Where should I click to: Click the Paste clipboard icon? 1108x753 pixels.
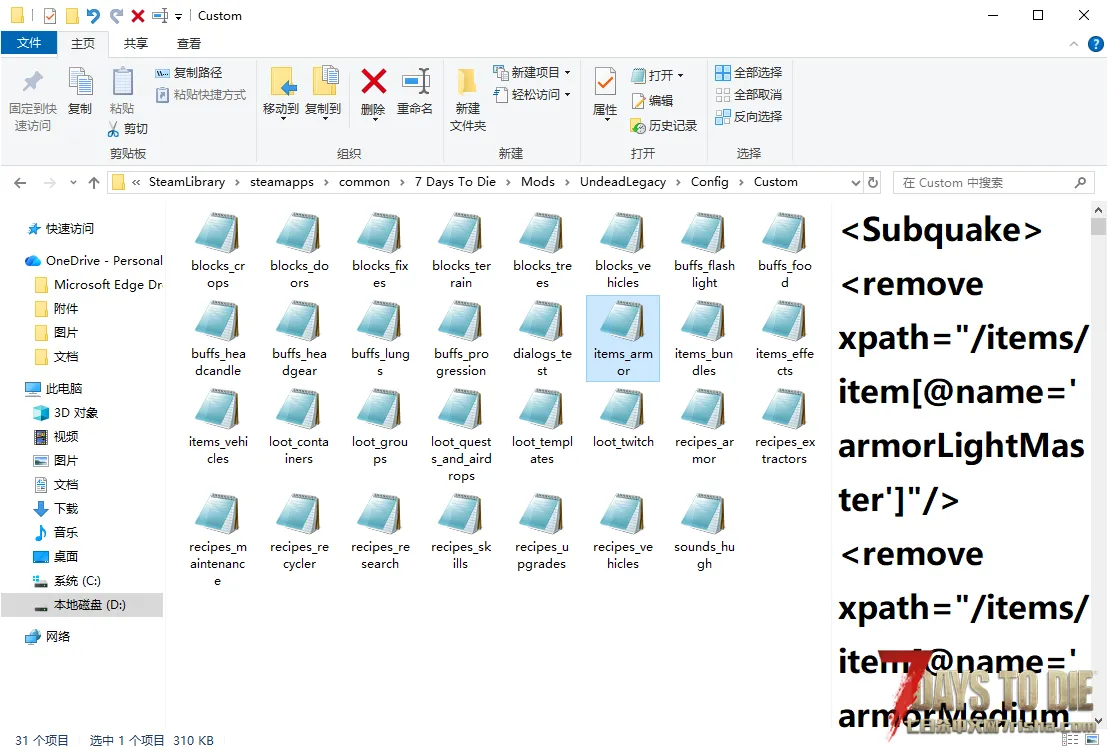click(x=122, y=81)
